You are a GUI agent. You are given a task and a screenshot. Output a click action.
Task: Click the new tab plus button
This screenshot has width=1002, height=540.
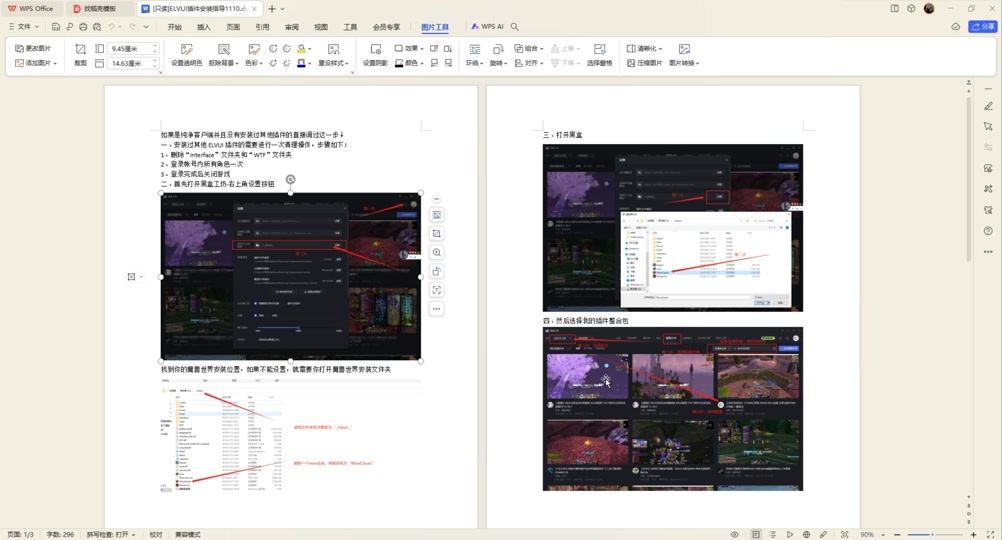pos(272,9)
